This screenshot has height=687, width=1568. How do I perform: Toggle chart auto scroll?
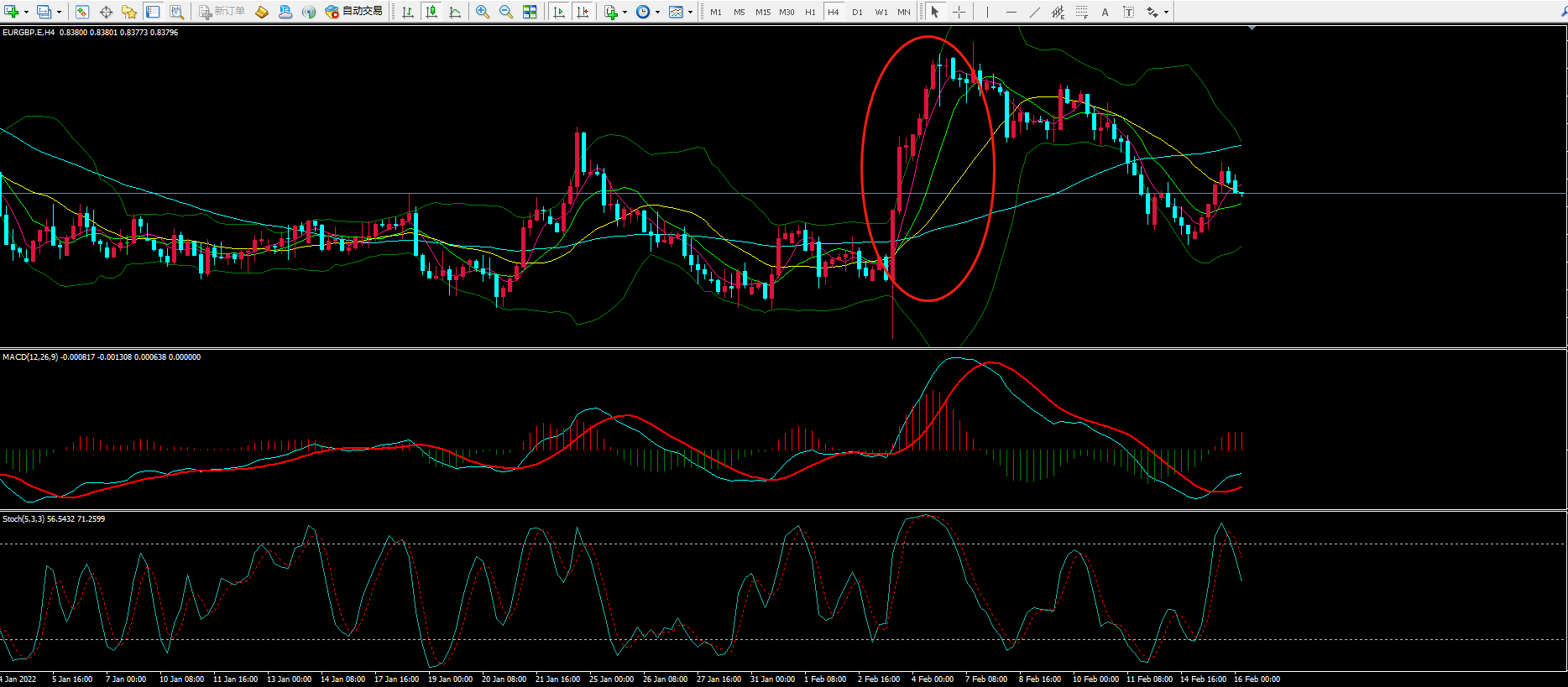[559, 12]
